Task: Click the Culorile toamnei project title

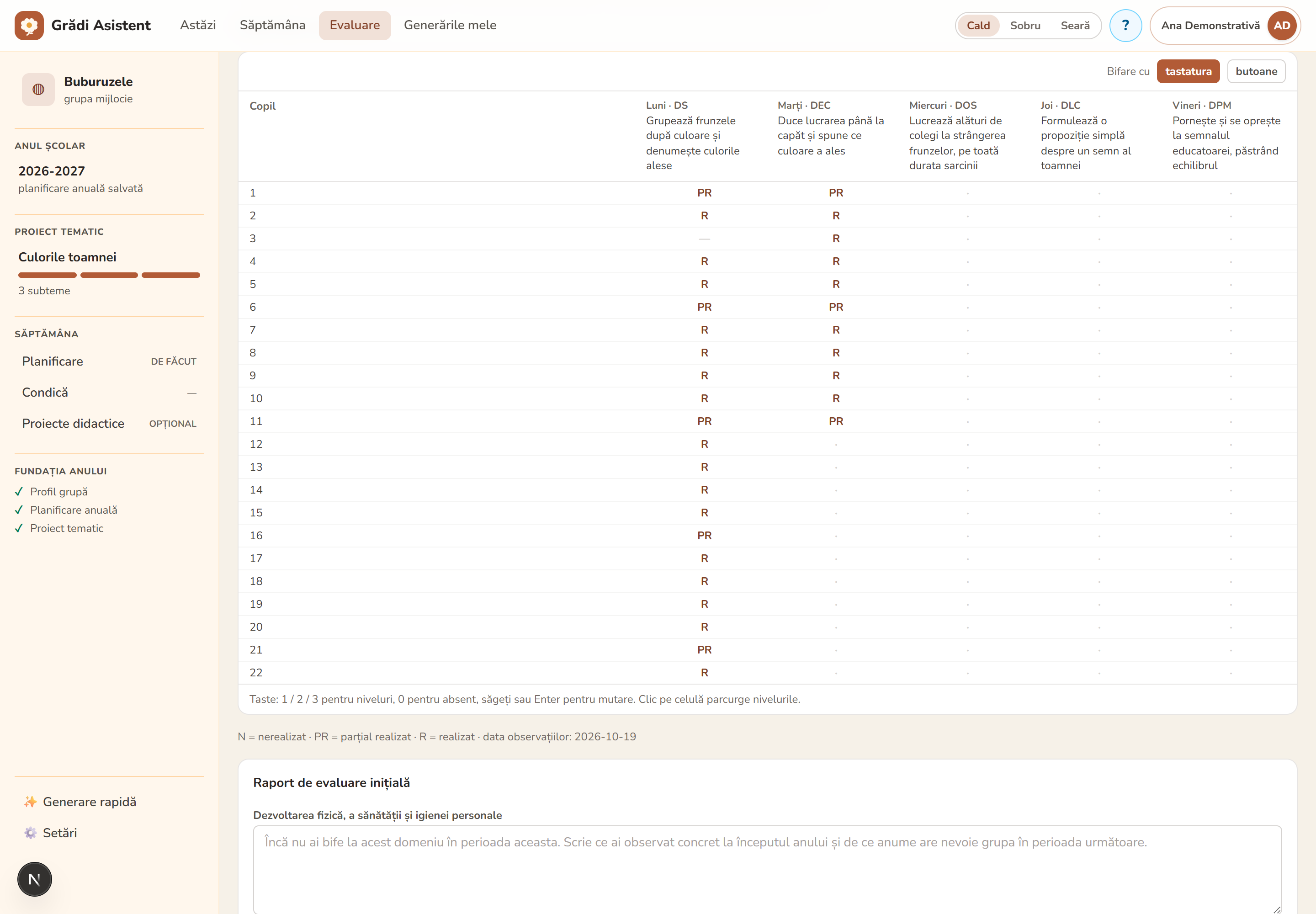Action: (67, 257)
